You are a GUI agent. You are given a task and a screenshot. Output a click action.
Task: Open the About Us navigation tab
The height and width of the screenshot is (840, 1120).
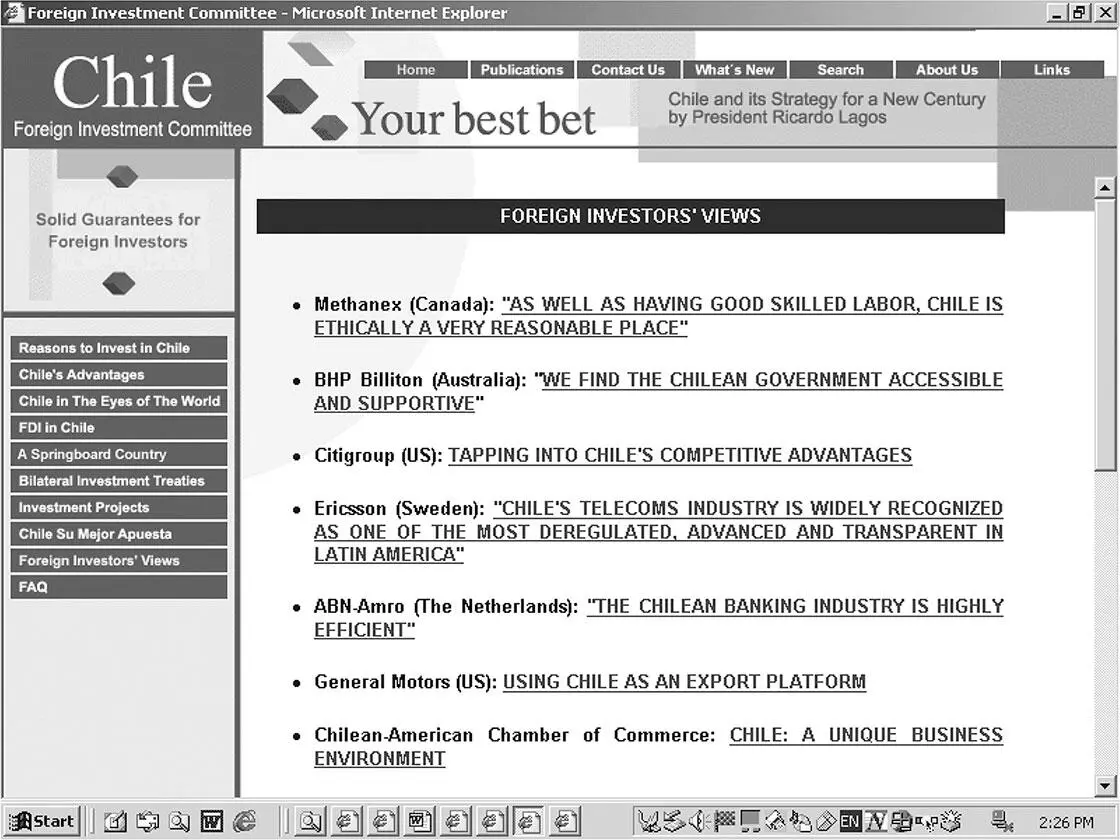947,69
